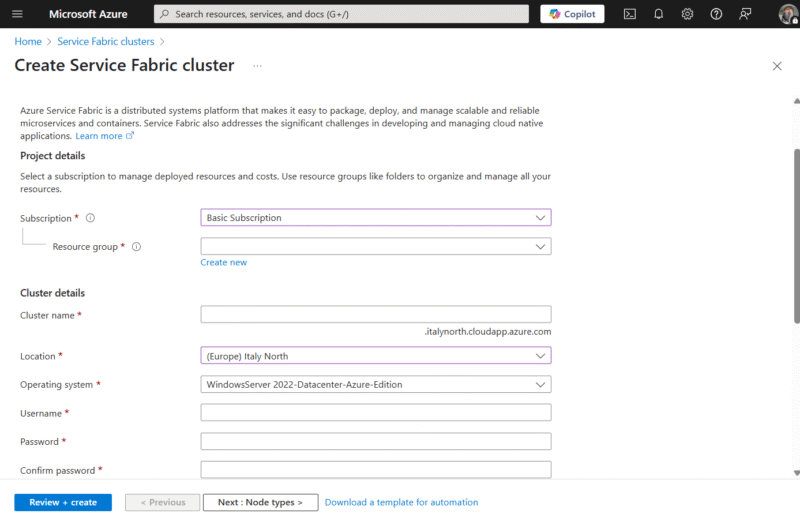The image size is (800, 525).
Task: Click the .italynorth.cloudapp.azure.com suffix text
Action: [x=488, y=332]
